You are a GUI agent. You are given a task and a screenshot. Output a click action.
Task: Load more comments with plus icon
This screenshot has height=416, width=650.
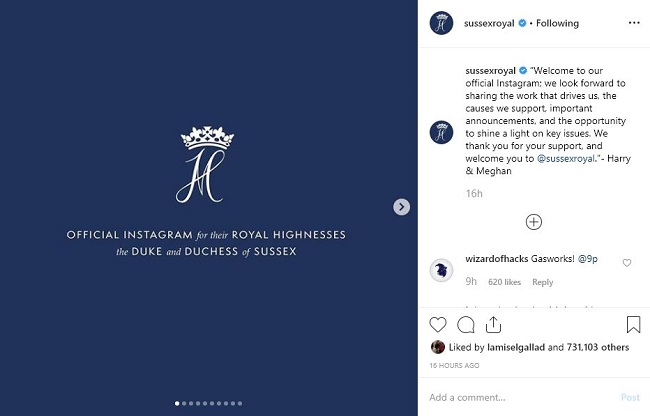tap(534, 222)
